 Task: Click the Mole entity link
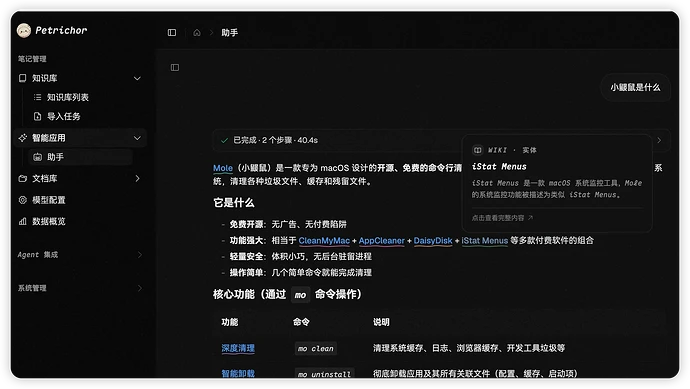(x=223, y=168)
